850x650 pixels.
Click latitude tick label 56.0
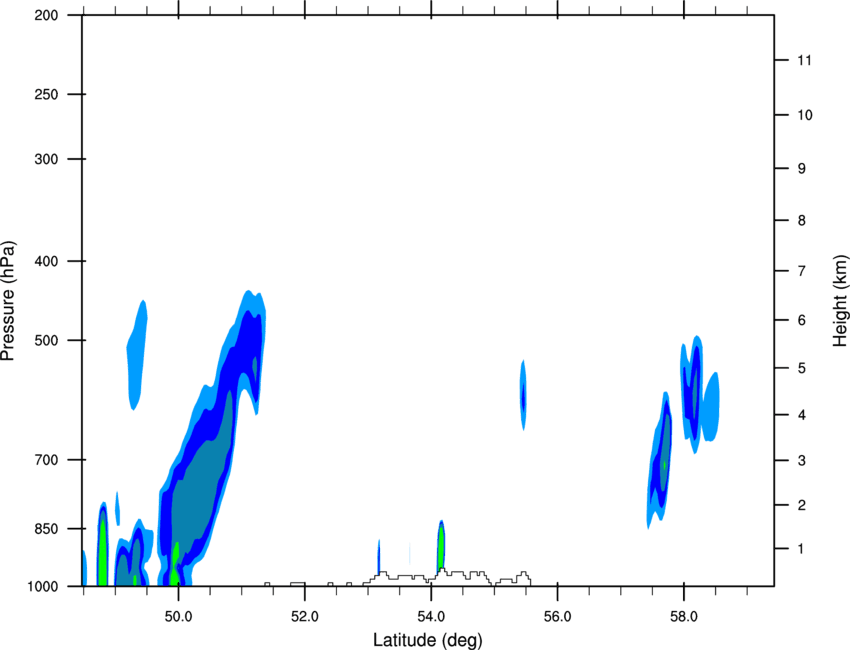tap(558, 616)
